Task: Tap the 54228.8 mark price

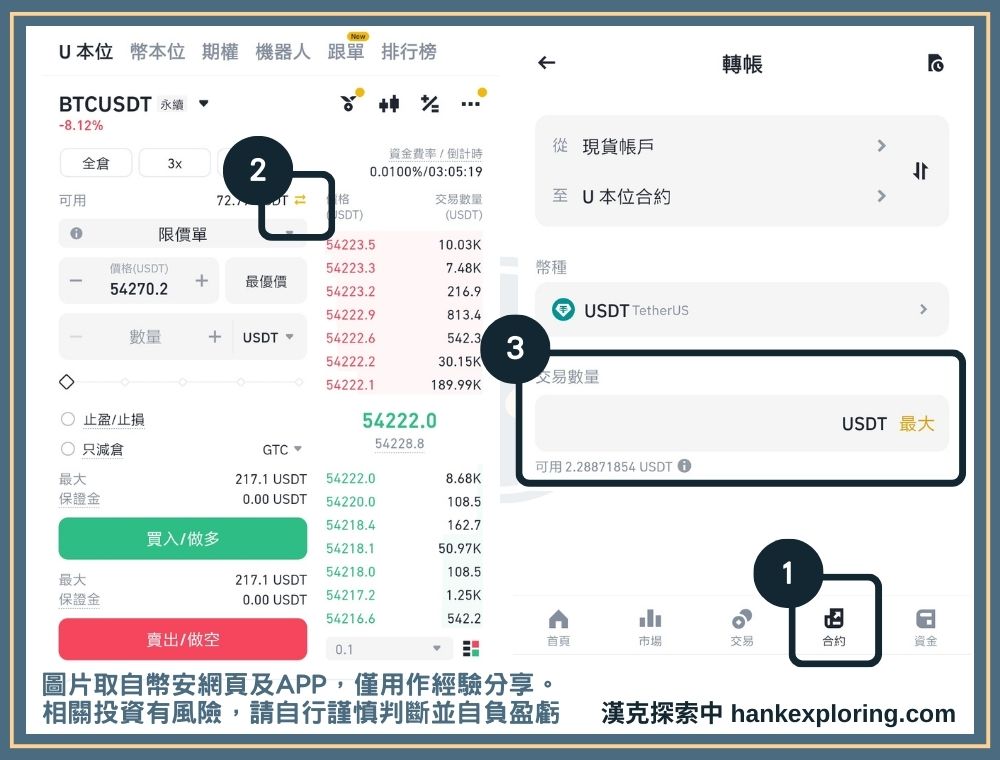Action: coord(399,444)
